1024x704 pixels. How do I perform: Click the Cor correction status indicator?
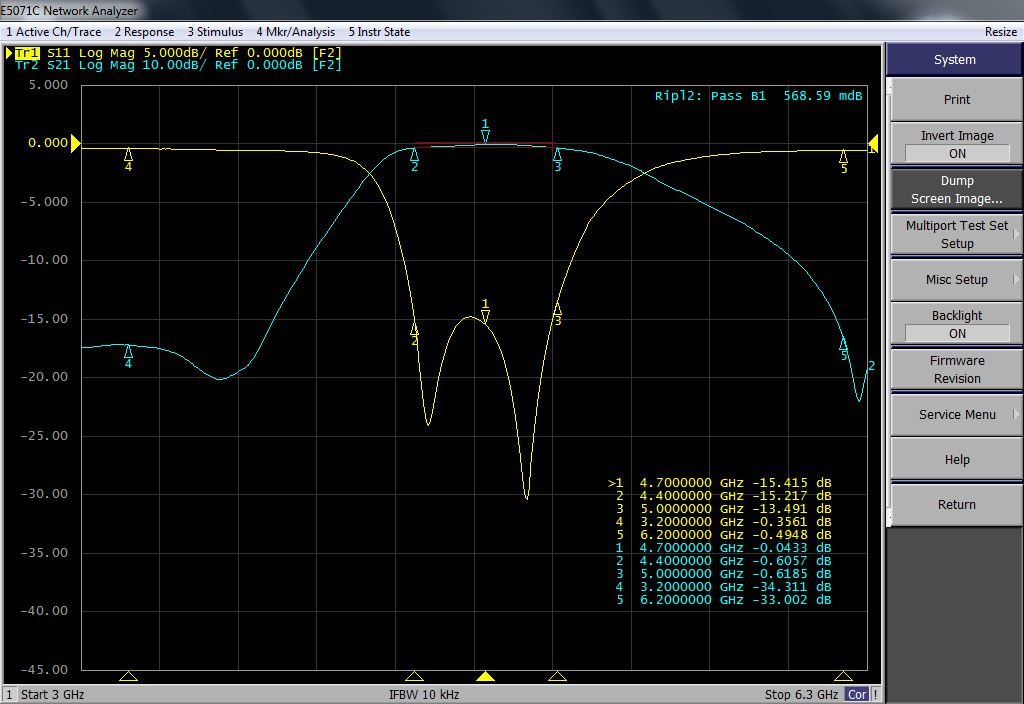(x=857, y=694)
